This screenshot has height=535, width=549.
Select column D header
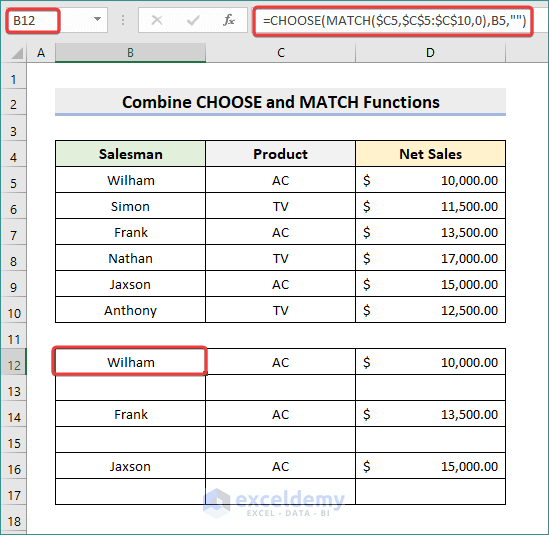pyautogui.click(x=430, y=53)
